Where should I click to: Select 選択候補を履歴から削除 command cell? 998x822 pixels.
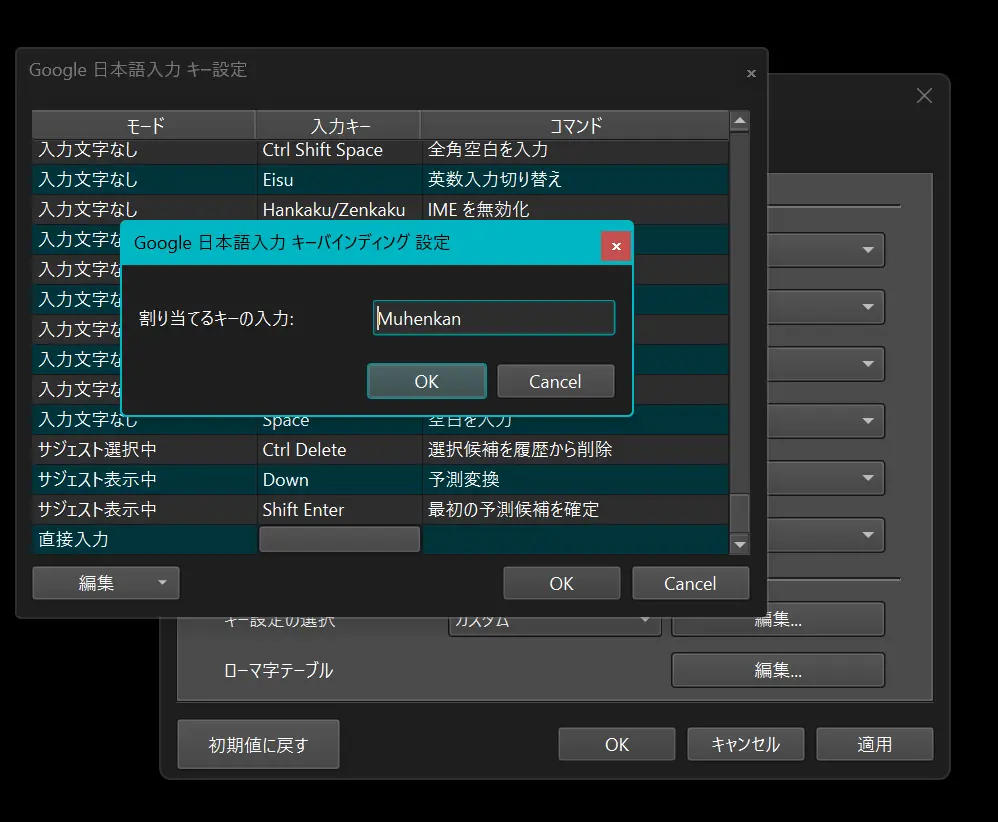click(x=575, y=450)
